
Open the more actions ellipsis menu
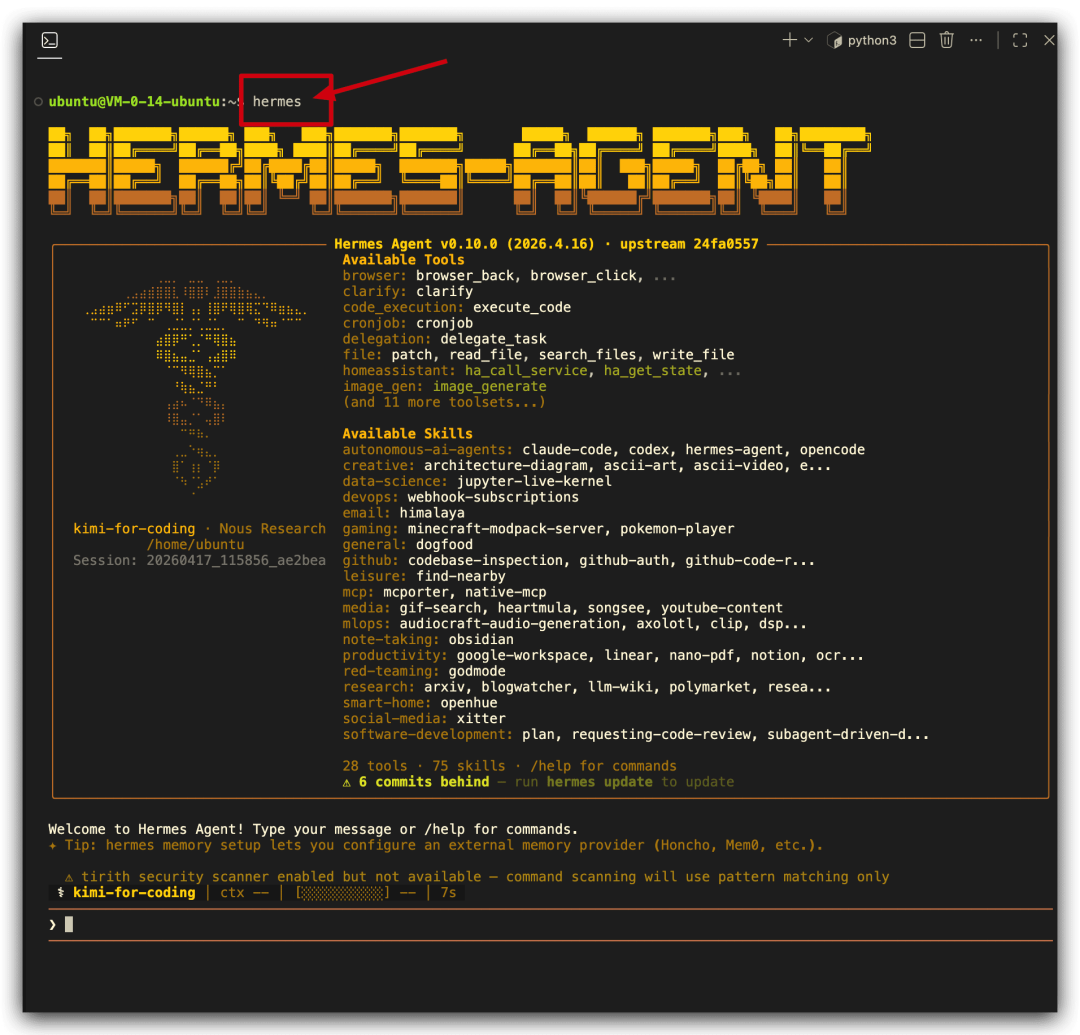point(976,40)
